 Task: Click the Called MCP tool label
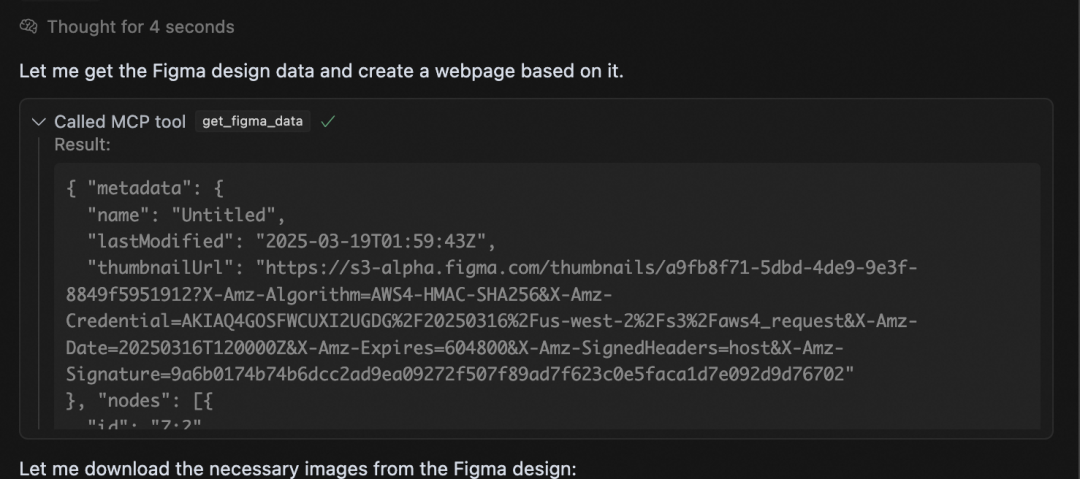pos(120,122)
